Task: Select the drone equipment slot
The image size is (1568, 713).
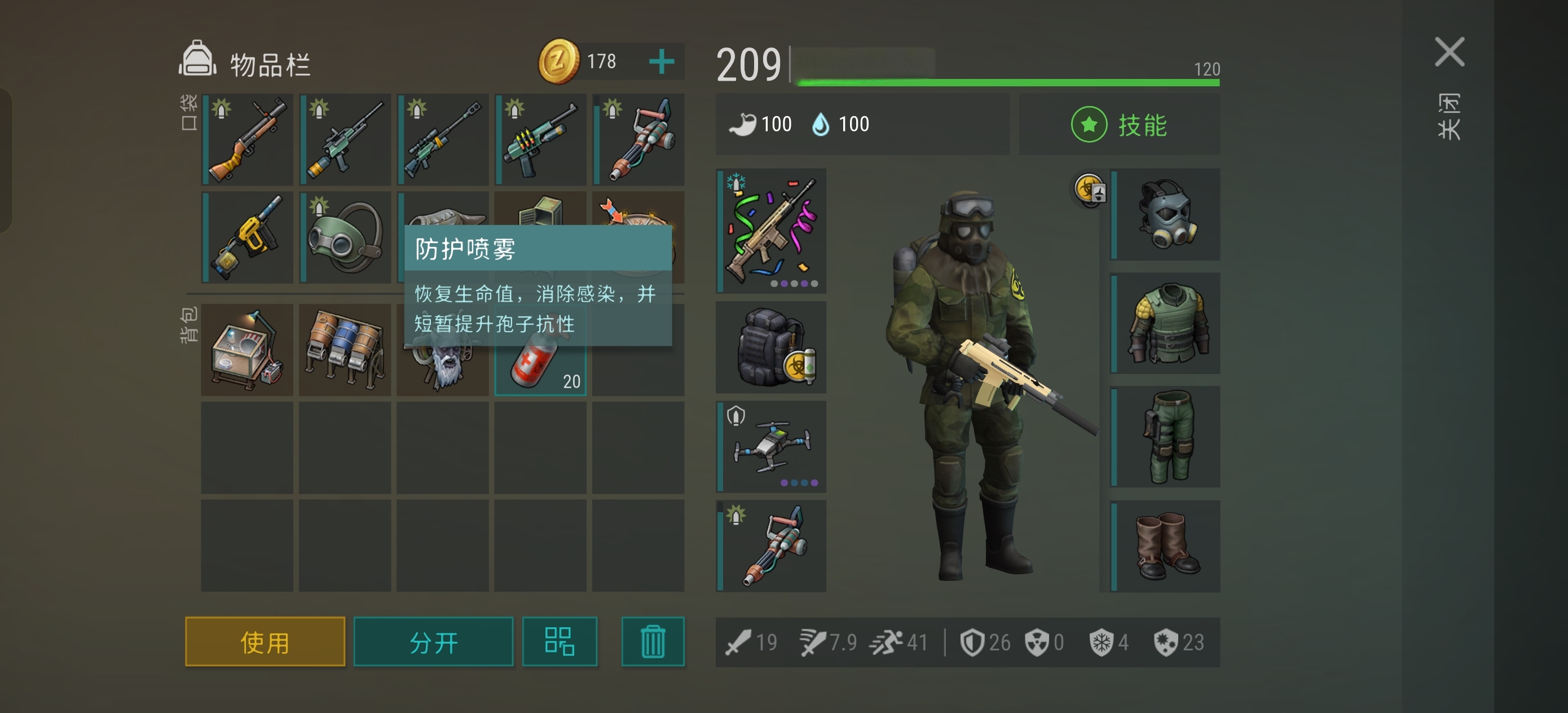Action: [771, 446]
